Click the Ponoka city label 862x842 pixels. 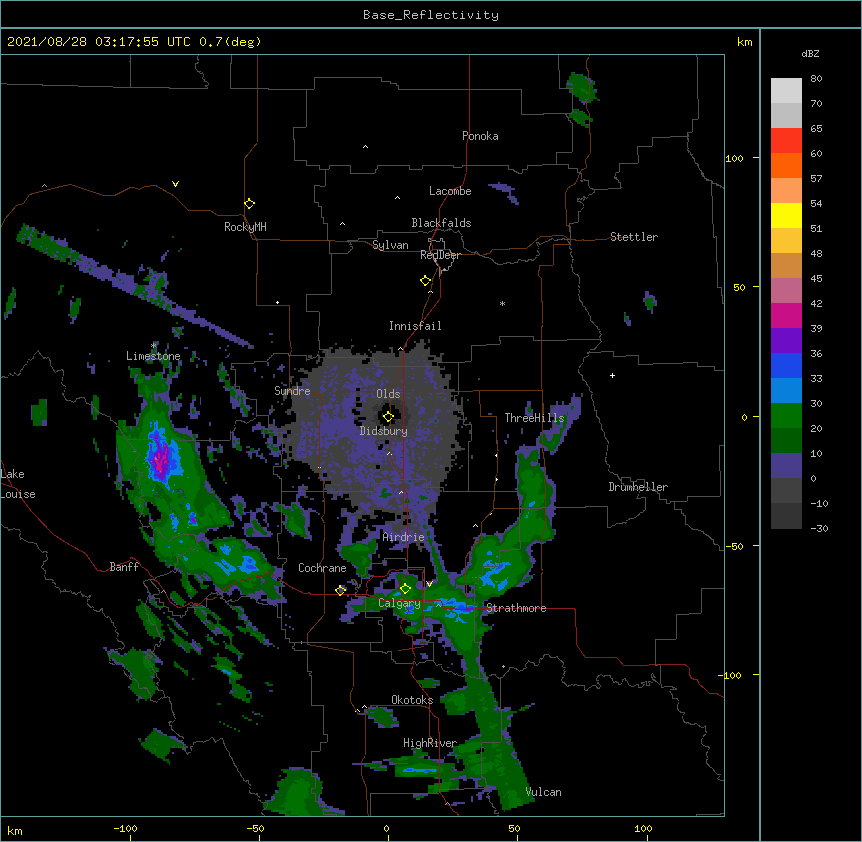(x=480, y=136)
